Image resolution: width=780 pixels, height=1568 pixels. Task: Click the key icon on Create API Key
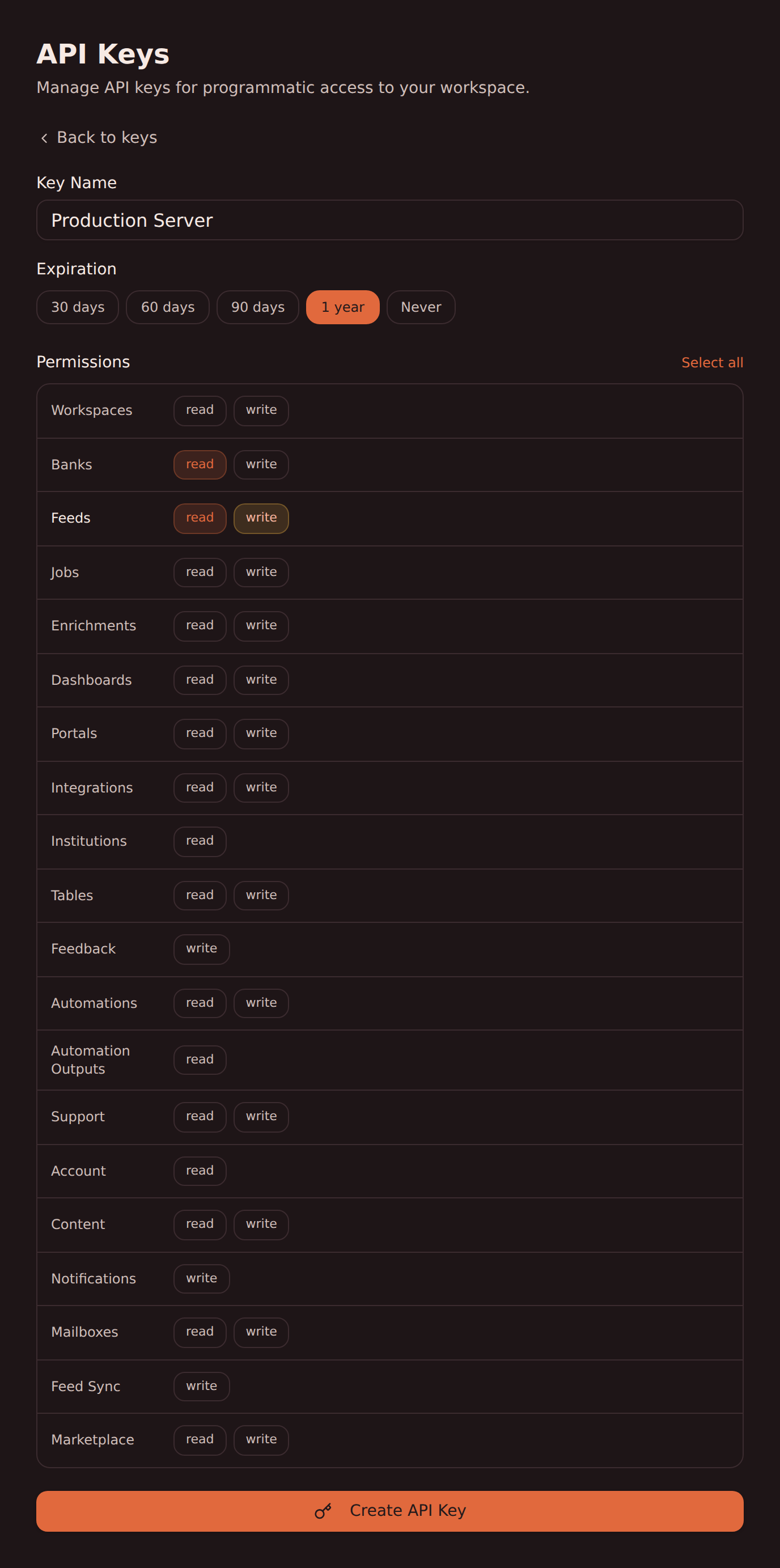323,1511
